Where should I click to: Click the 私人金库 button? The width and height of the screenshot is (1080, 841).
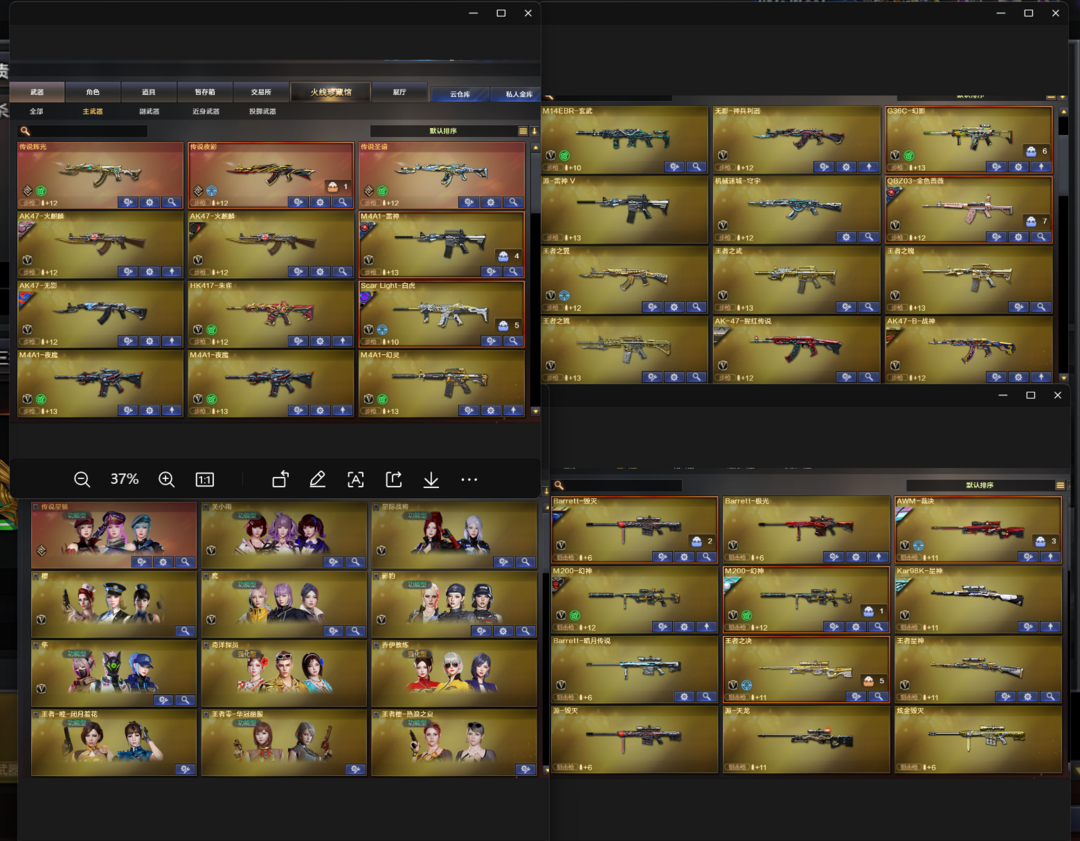pos(518,94)
